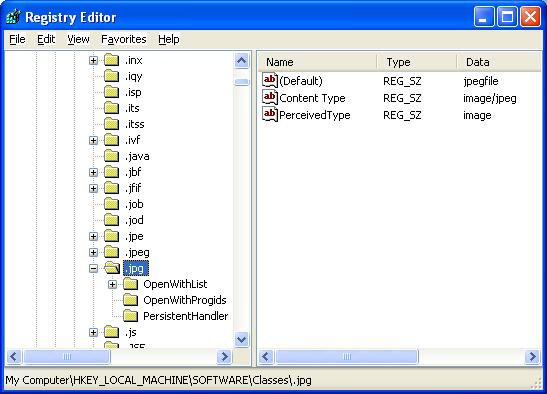Expand the .js key

coord(93,333)
